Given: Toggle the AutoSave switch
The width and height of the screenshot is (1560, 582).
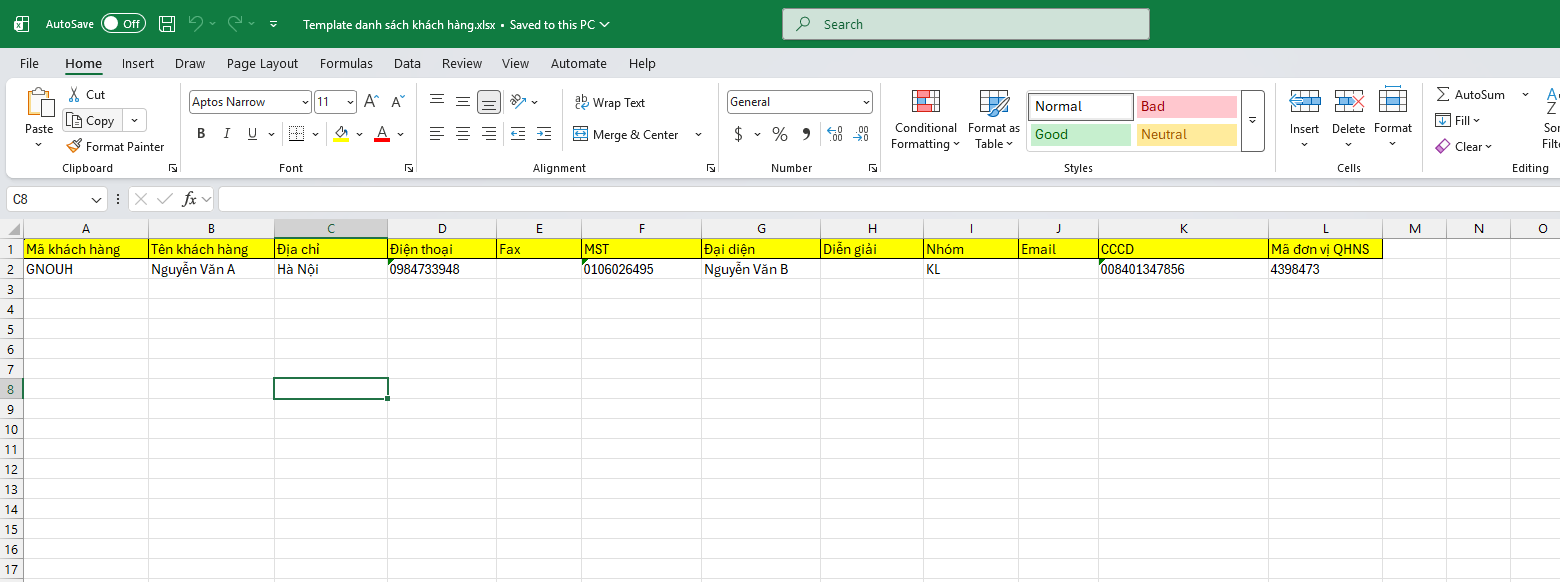Looking at the screenshot, I should point(123,24).
